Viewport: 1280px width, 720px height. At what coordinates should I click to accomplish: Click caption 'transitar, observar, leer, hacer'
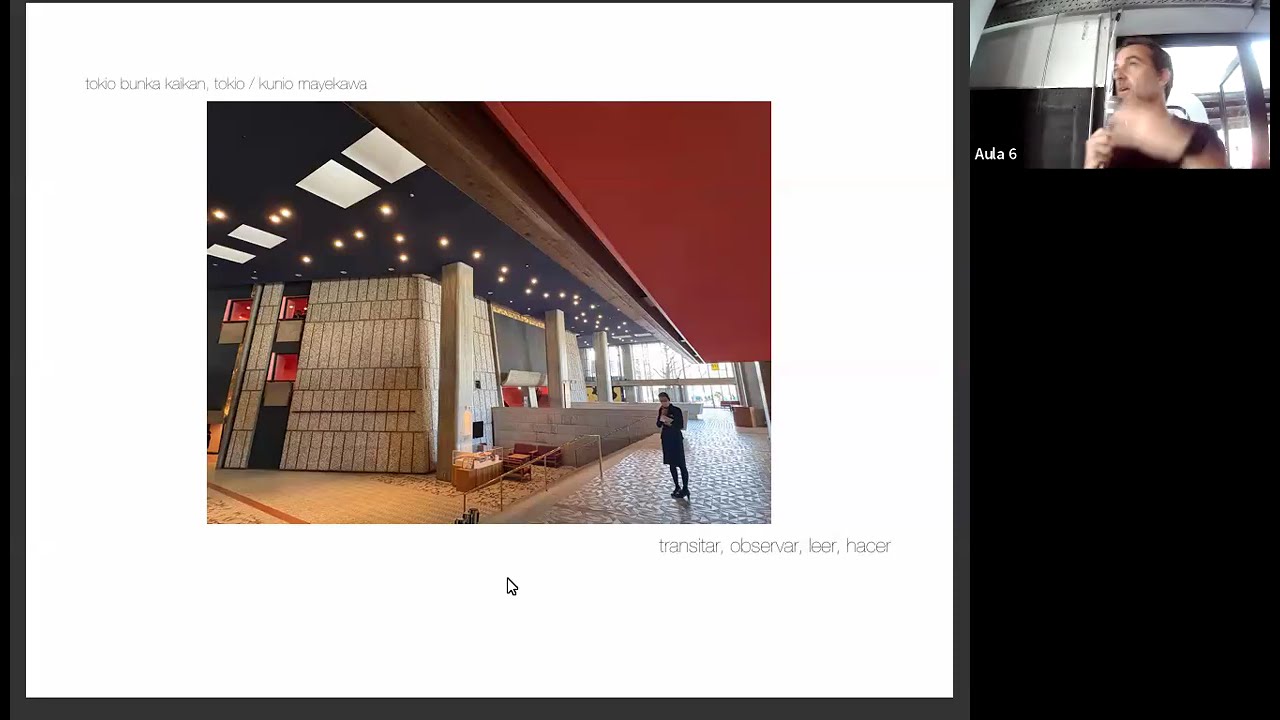775,546
